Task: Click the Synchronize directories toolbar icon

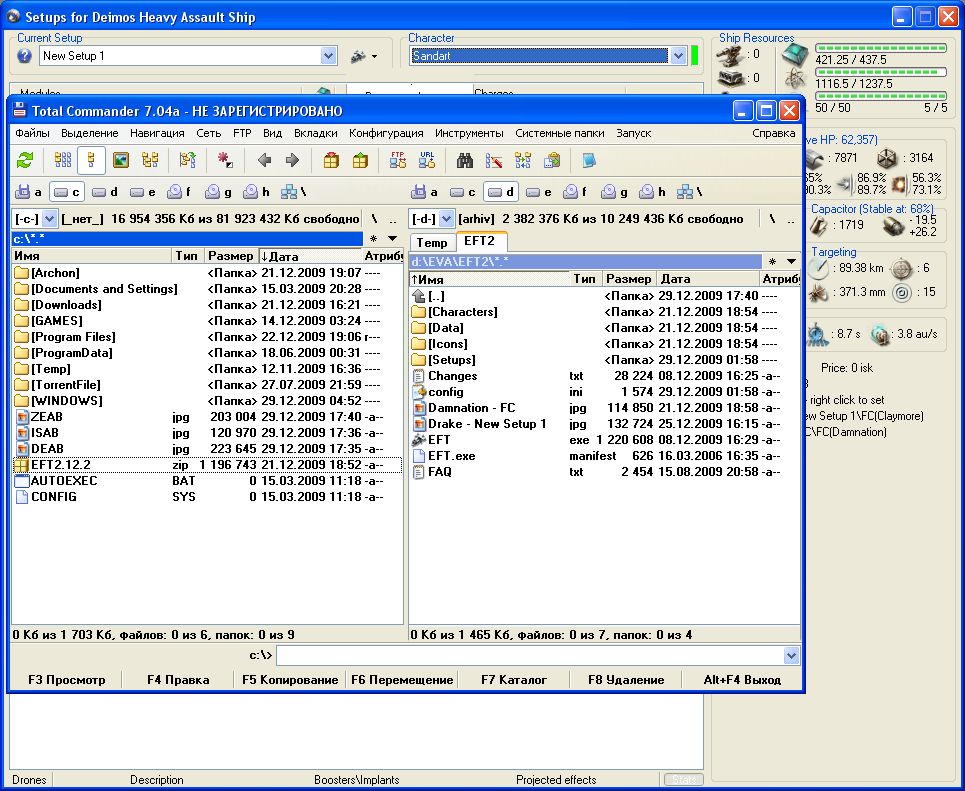Action: pos(522,160)
